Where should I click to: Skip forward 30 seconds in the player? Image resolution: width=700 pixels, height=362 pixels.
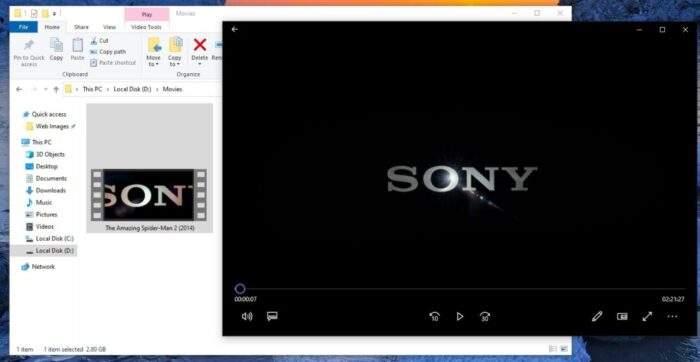(x=484, y=316)
